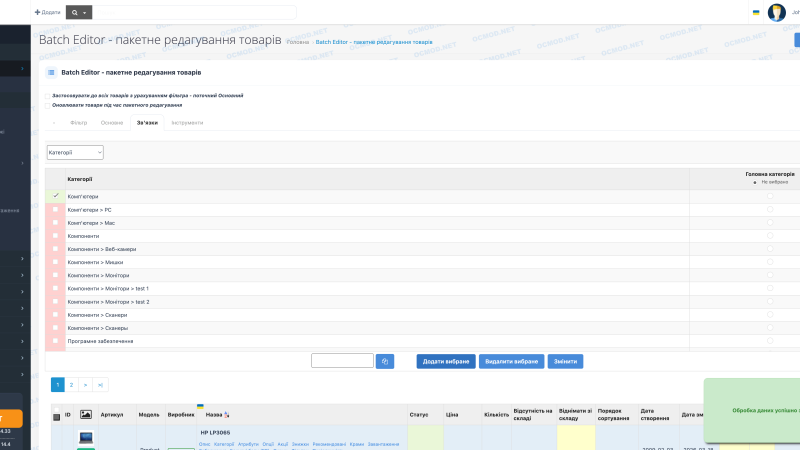Screen dimensions: 800x450
Task: Click the 'Компоненти > Сканери' category row text
Action: [97, 315]
